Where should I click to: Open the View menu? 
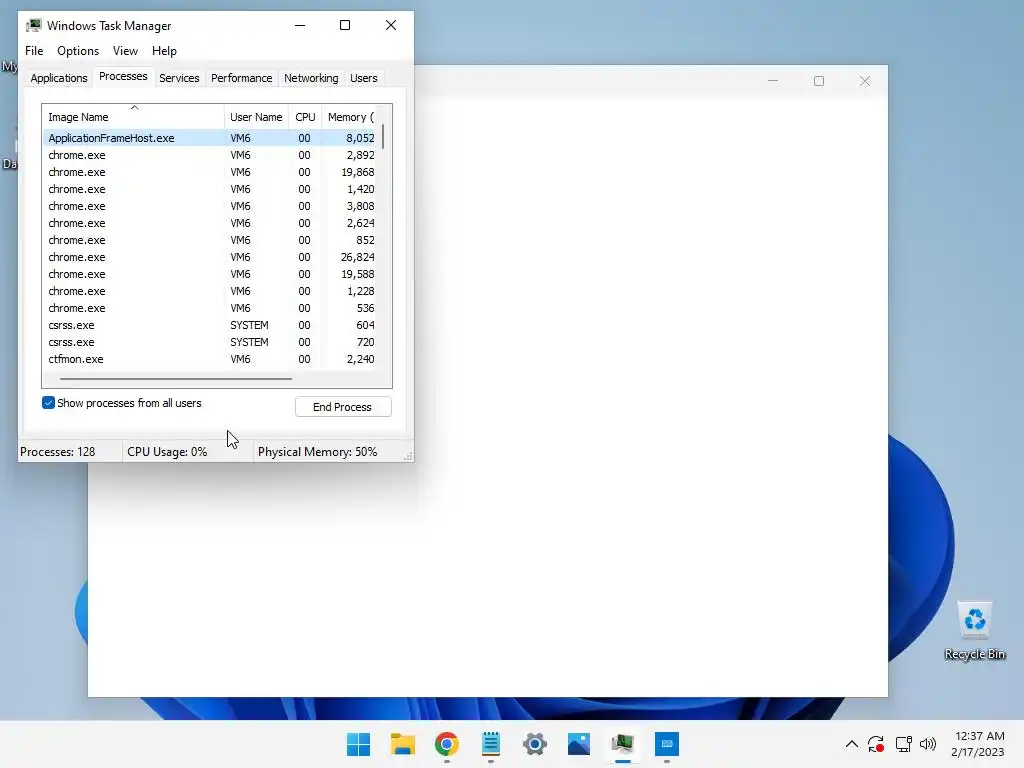125,51
